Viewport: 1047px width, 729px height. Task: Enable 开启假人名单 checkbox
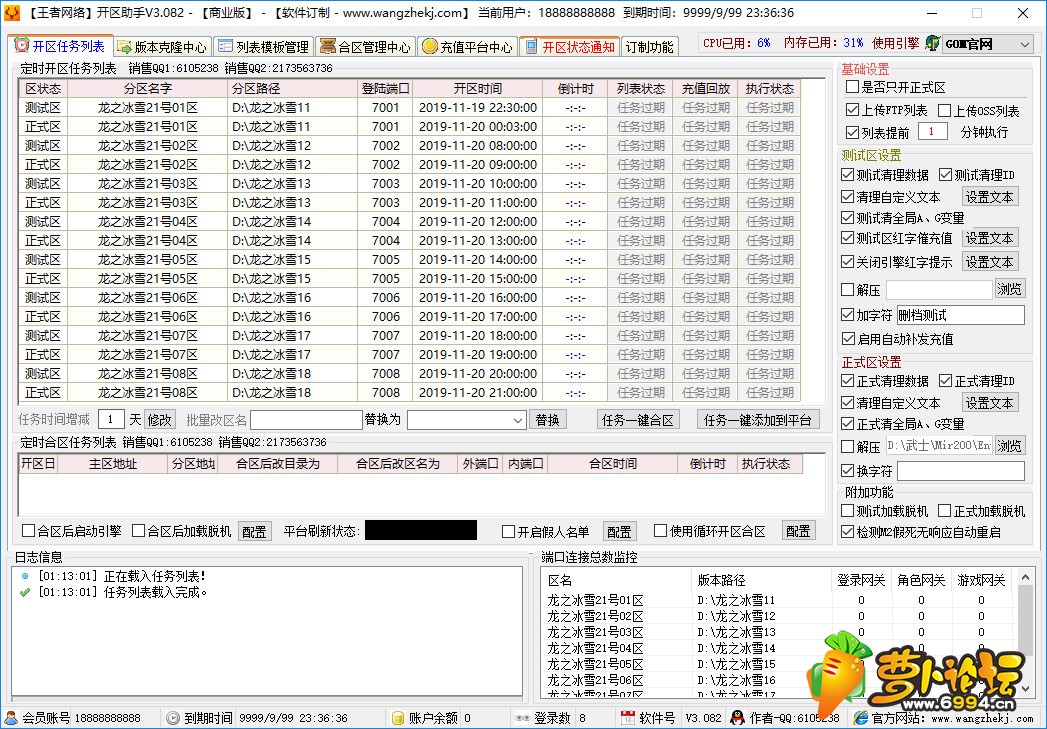[x=509, y=531]
